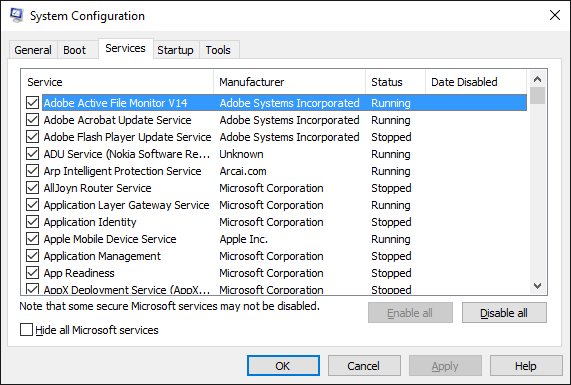Sort by the Date Disabled column header

point(476,82)
